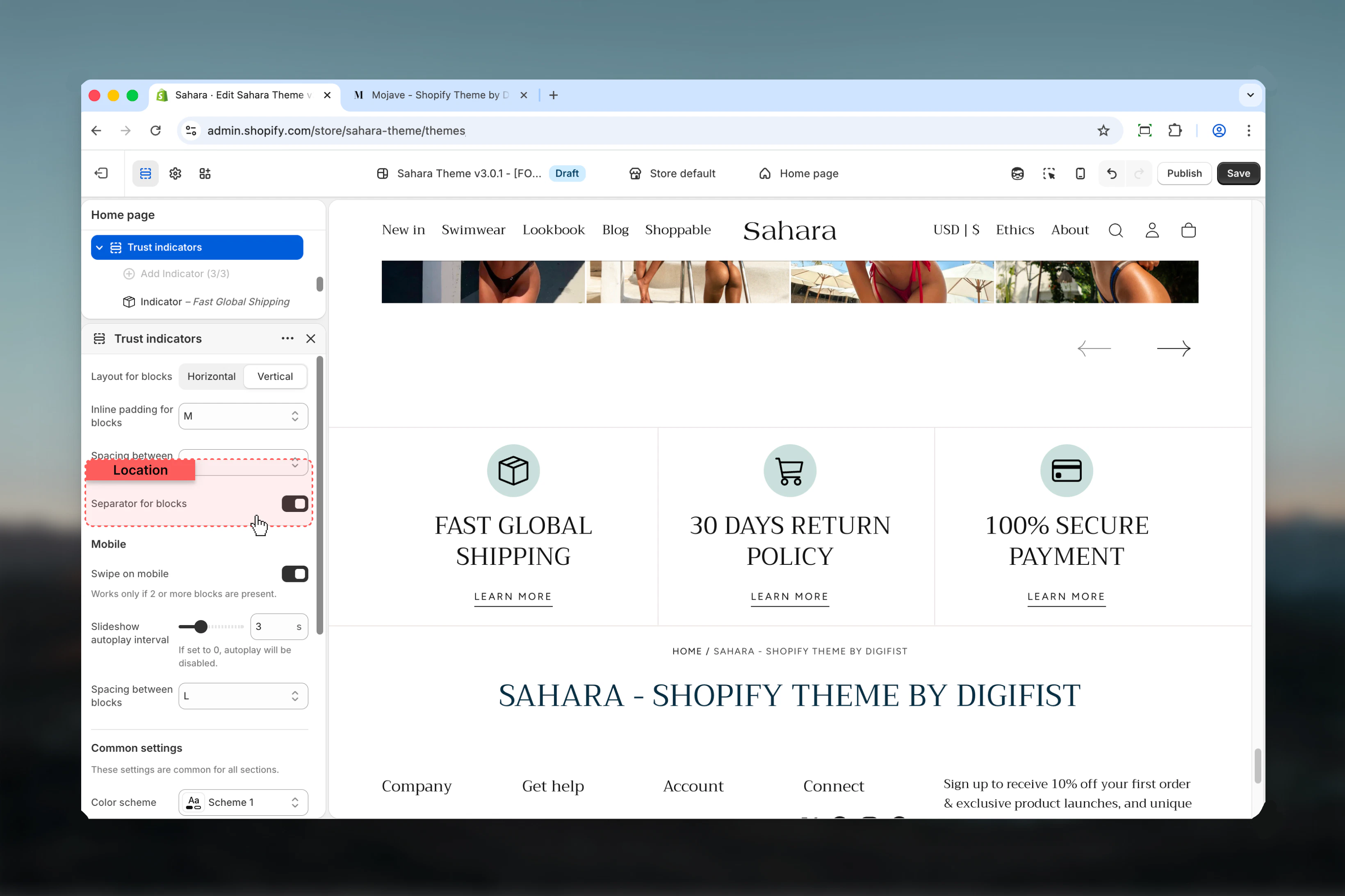Click the browser address bar URL
Screen dimensions: 1345x896
[x=336, y=131]
